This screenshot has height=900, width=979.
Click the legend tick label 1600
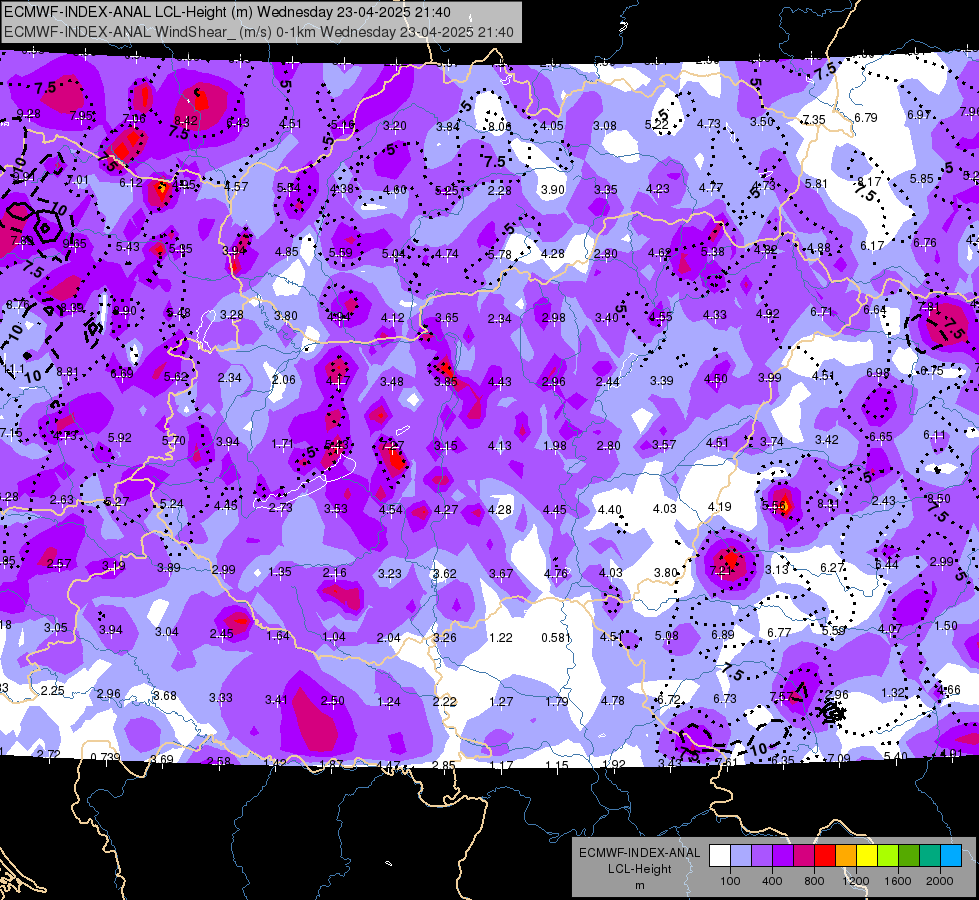click(x=897, y=881)
